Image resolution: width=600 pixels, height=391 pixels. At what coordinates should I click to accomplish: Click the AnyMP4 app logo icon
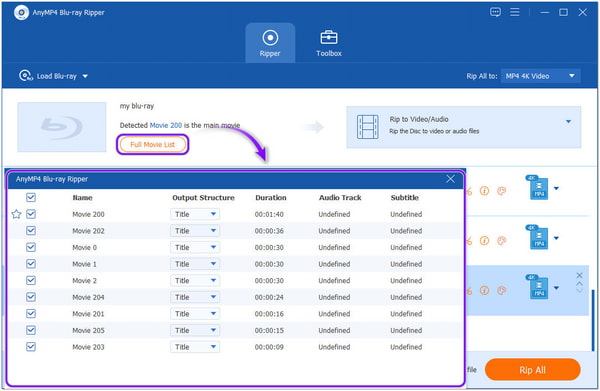point(21,13)
